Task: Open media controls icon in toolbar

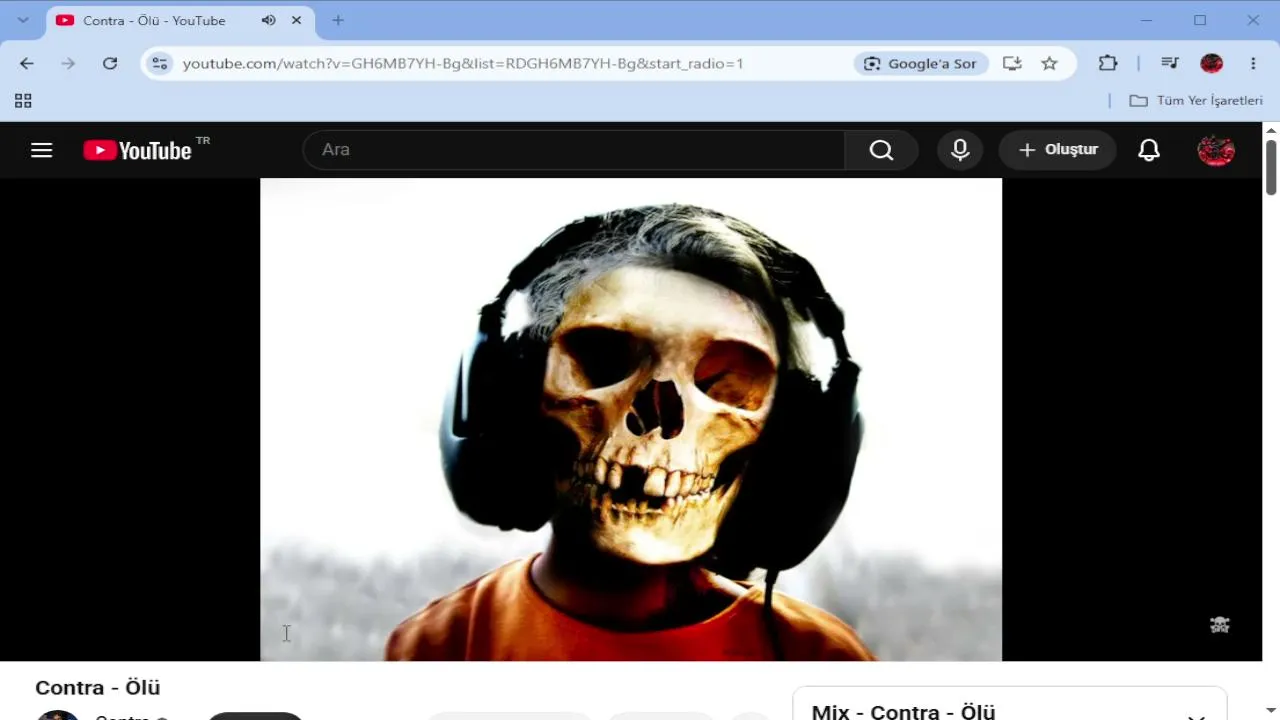Action: coord(1170,63)
